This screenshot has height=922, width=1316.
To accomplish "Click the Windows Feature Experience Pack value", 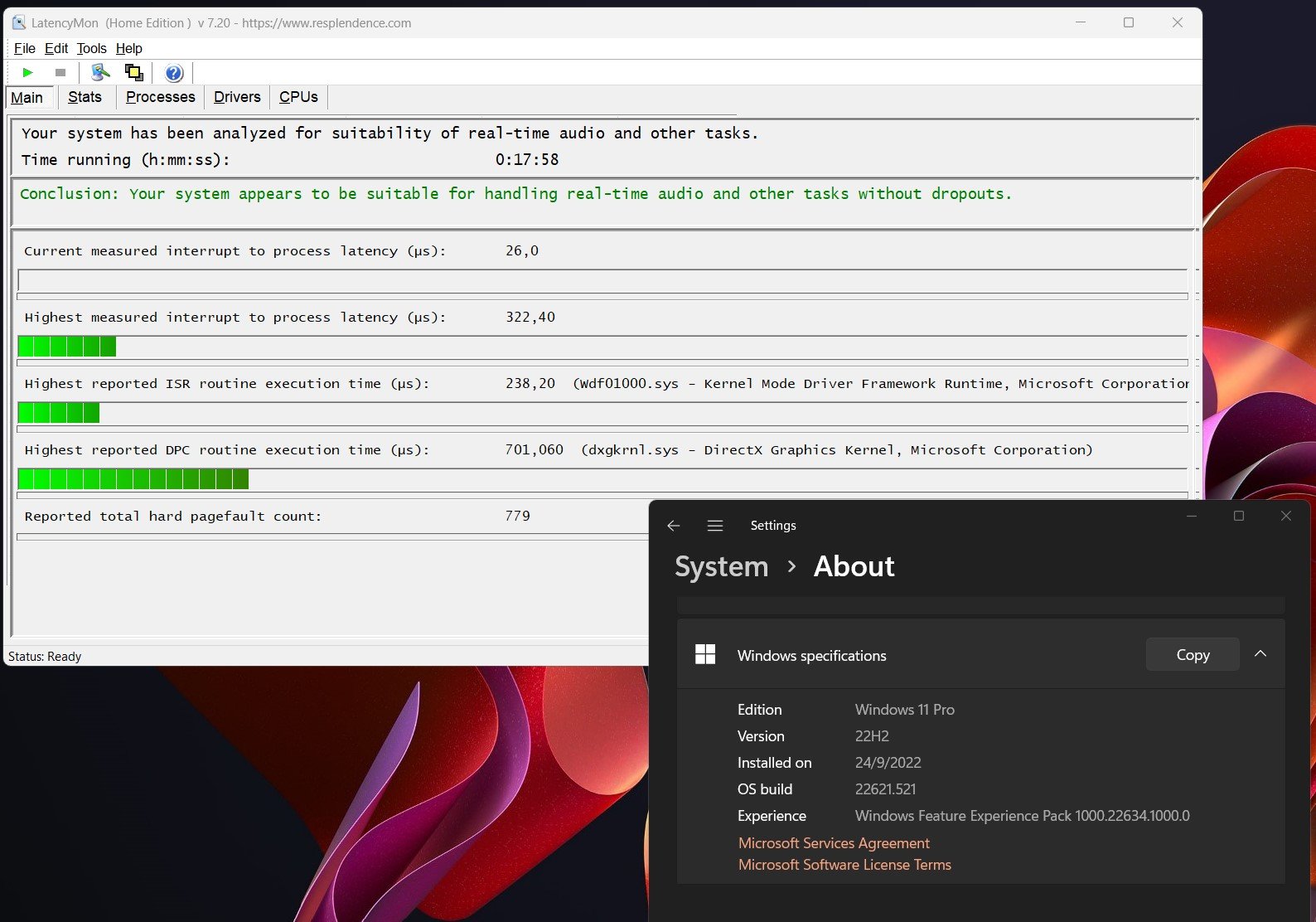I will [x=1022, y=816].
